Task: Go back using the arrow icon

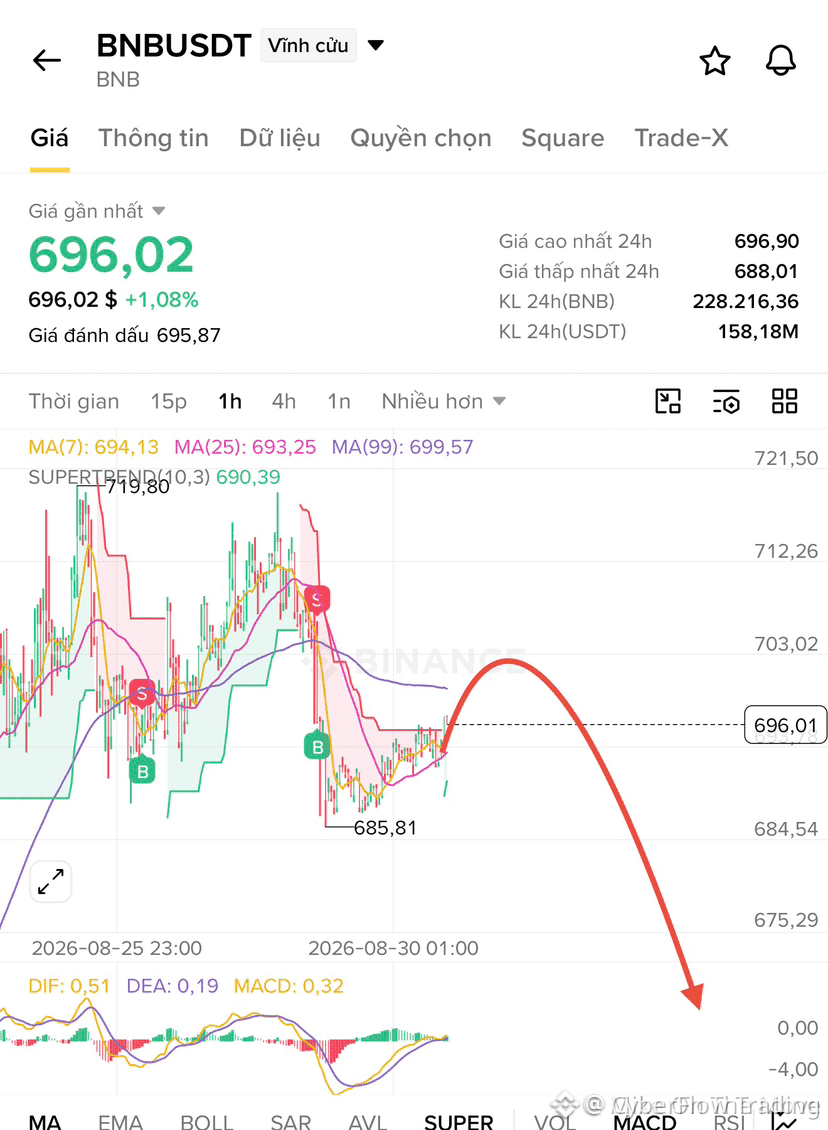Action: pyautogui.click(x=47, y=60)
